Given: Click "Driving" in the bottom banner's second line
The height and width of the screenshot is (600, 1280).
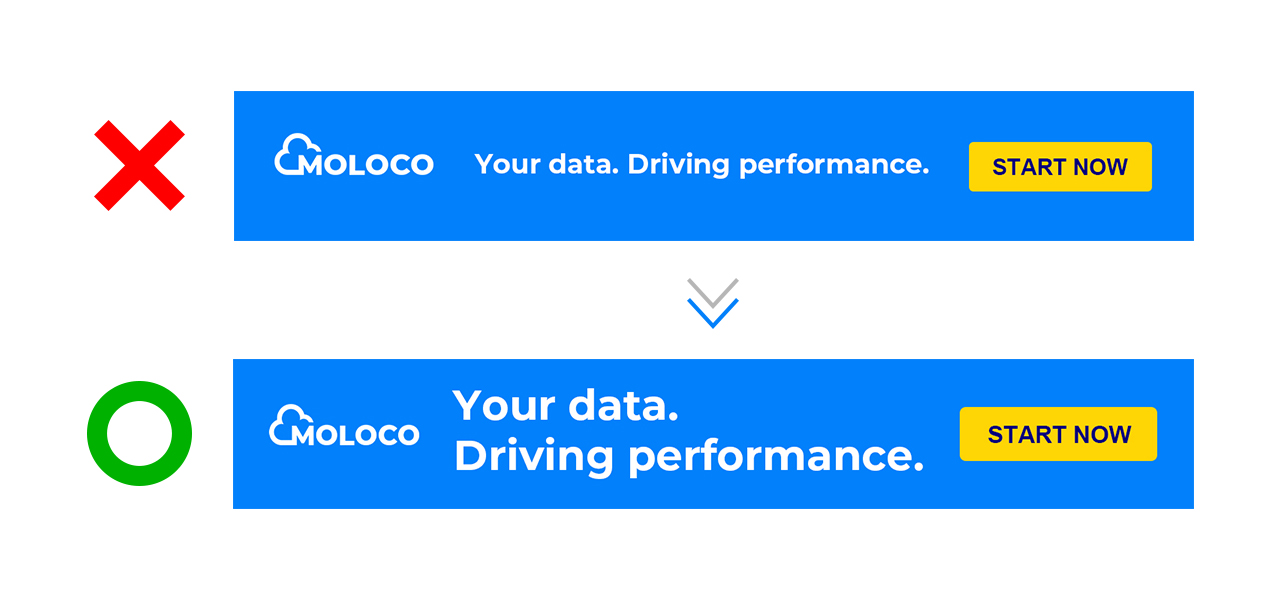Looking at the screenshot, I should point(534,456).
